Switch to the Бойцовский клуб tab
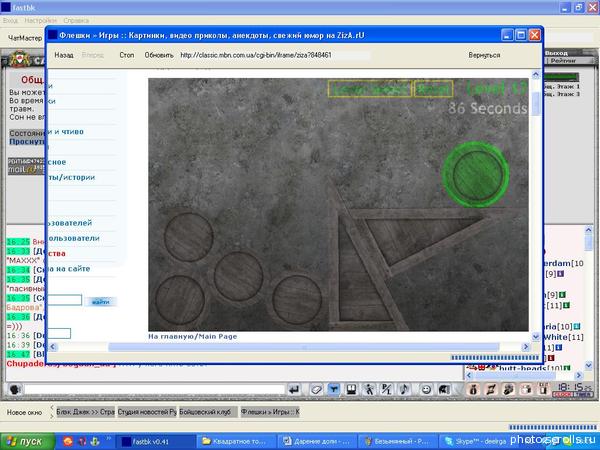This screenshot has width=600, height=450. pos(208,412)
